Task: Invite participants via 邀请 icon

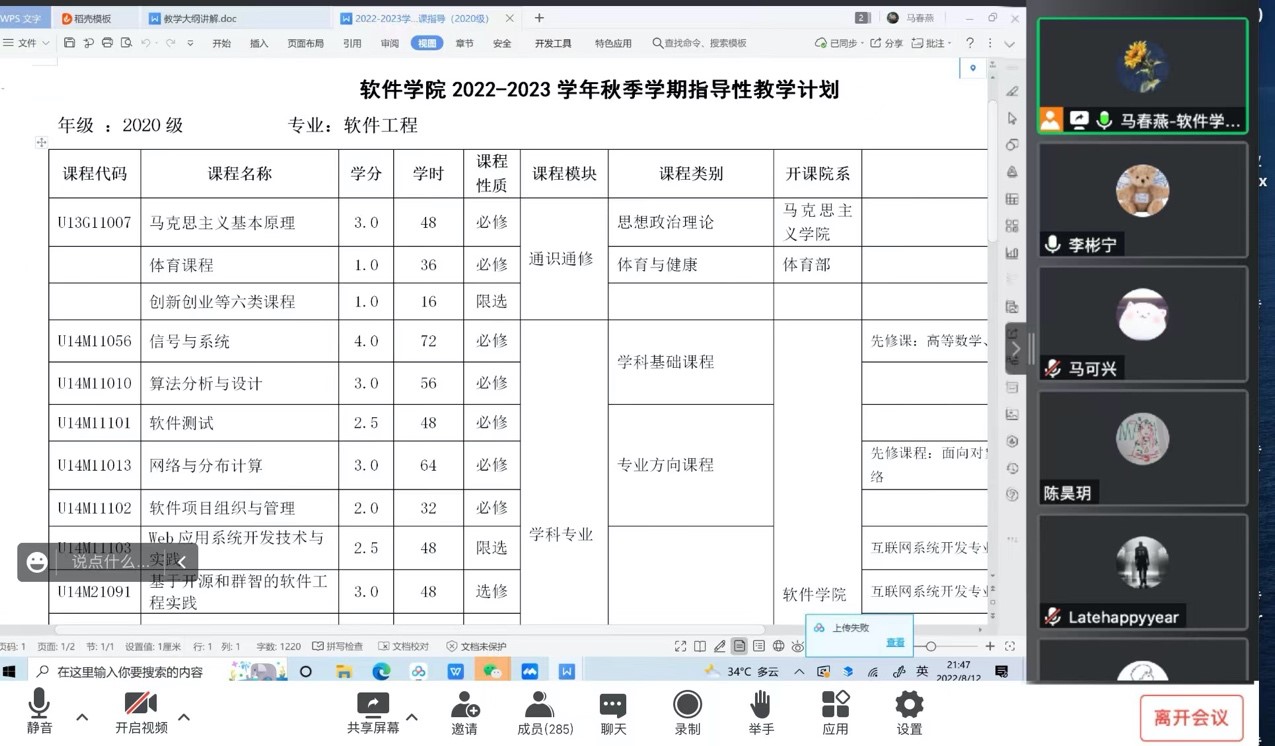Action: 465,712
